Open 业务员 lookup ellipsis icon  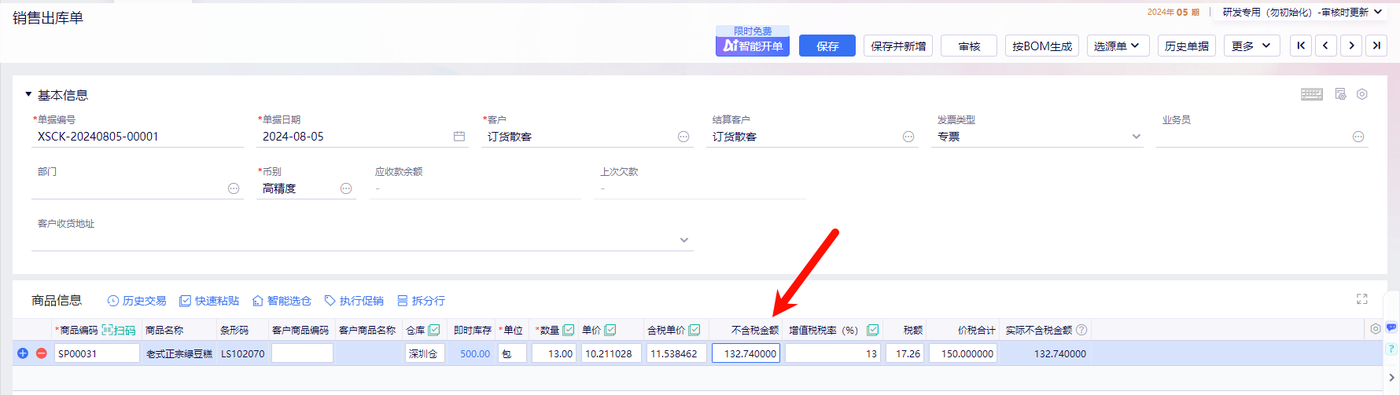pyautogui.click(x=1359, y=136)
